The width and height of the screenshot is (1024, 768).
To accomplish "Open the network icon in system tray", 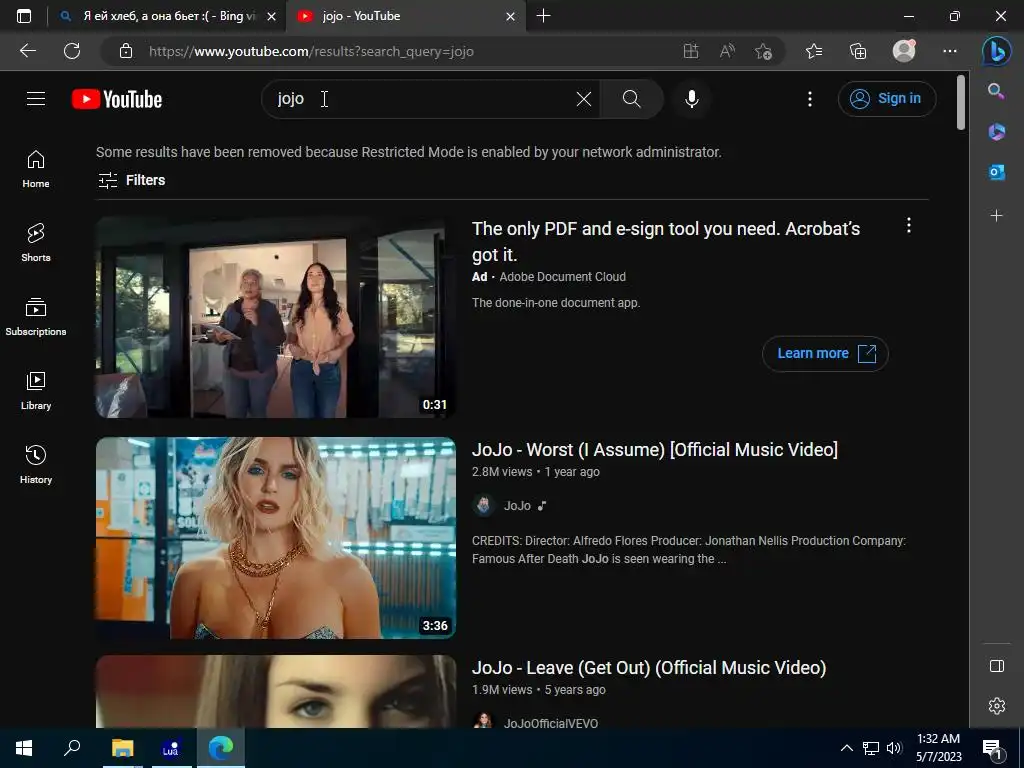I will click(871, 748).
